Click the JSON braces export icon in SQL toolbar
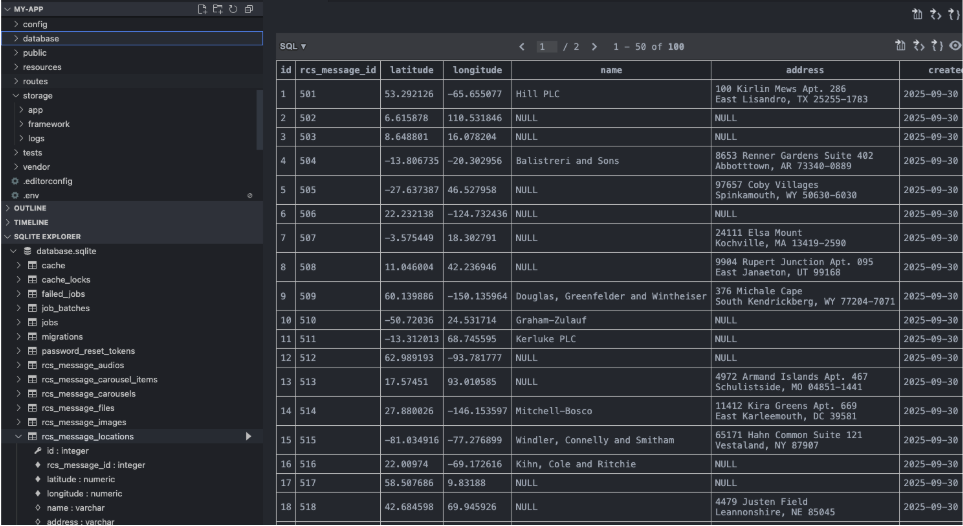The width and height of the screenshot is (963, 526). pyautogui.click(x=937, y=45)
